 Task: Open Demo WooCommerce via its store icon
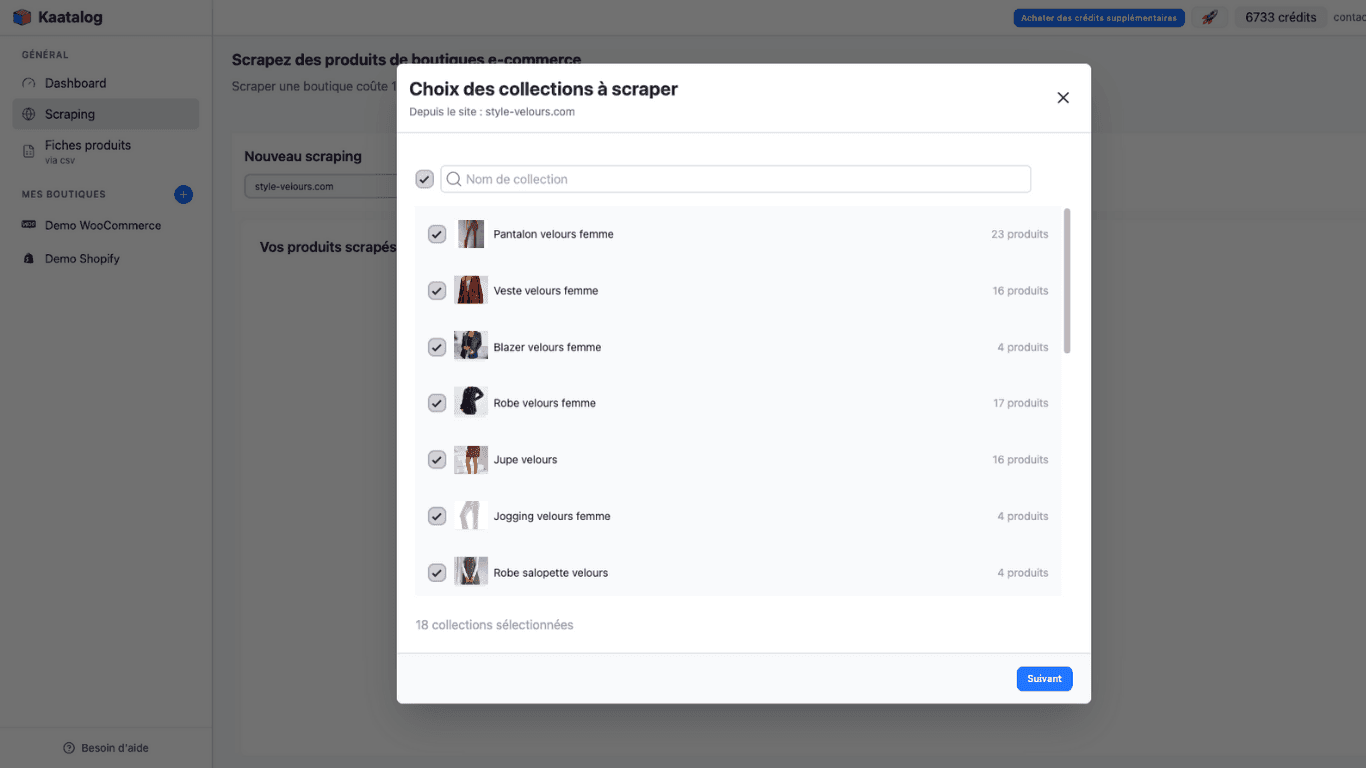(x=28, y=225)
